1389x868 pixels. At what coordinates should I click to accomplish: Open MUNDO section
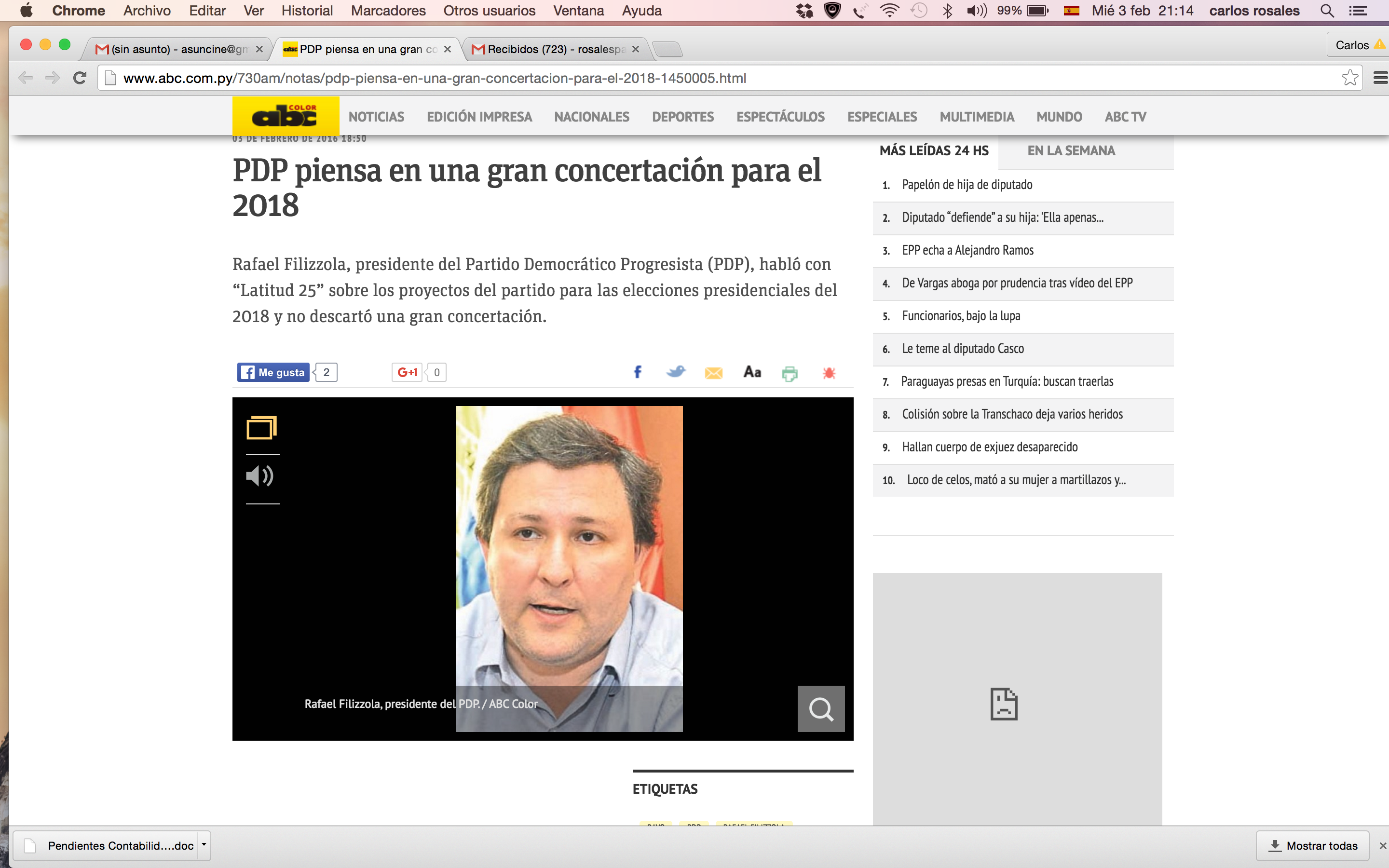(x=1059, y=117)
